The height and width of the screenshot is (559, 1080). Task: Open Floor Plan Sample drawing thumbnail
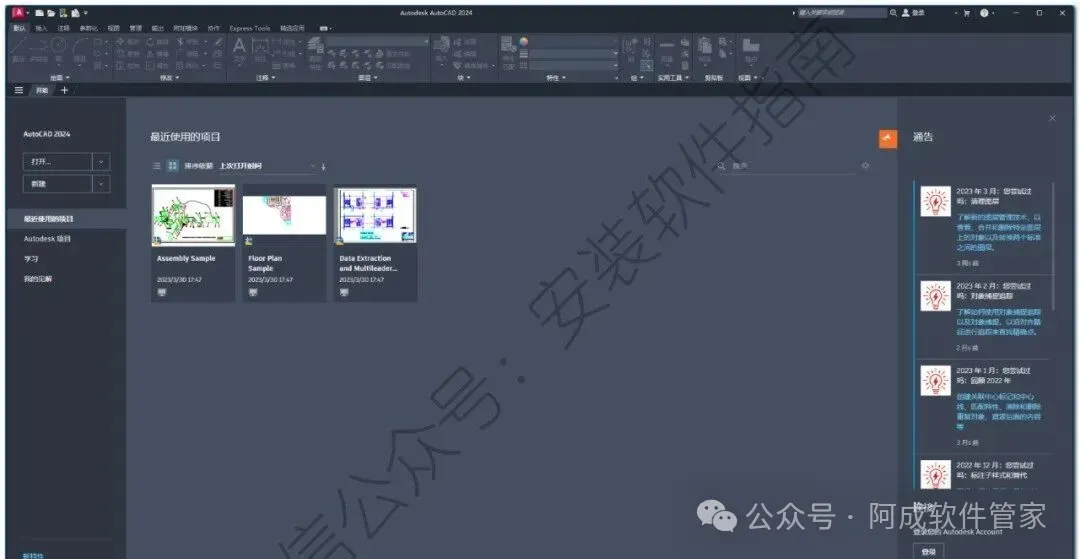284,215
